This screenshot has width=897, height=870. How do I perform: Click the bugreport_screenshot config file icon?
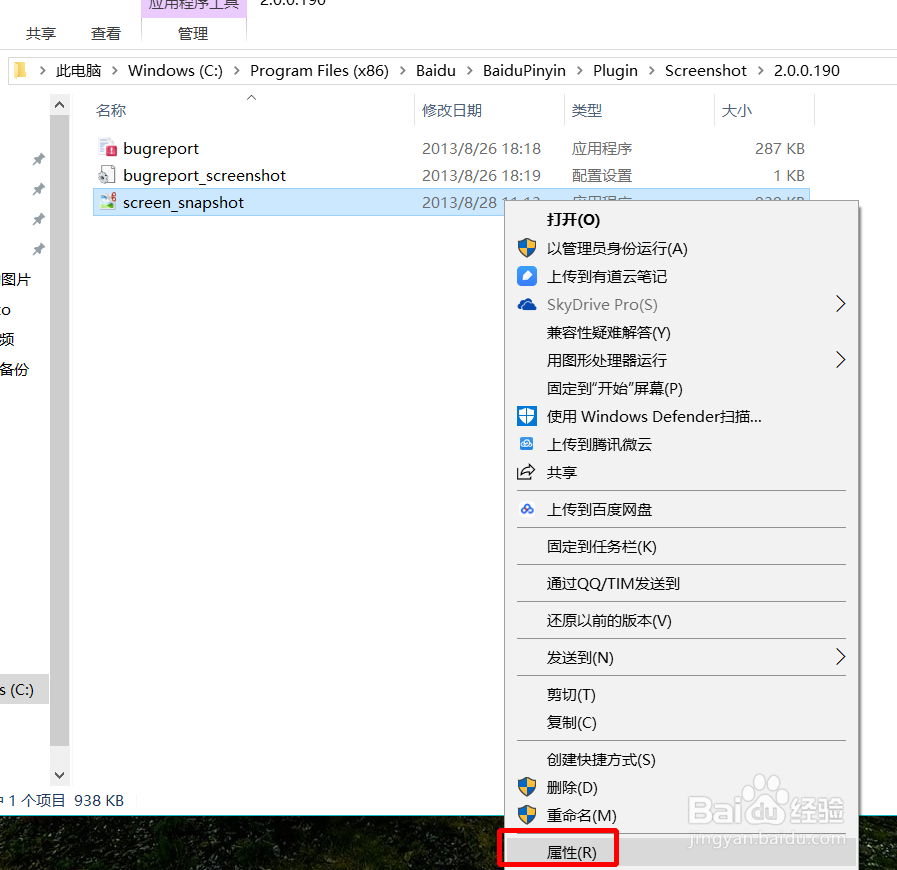[107, 175]
